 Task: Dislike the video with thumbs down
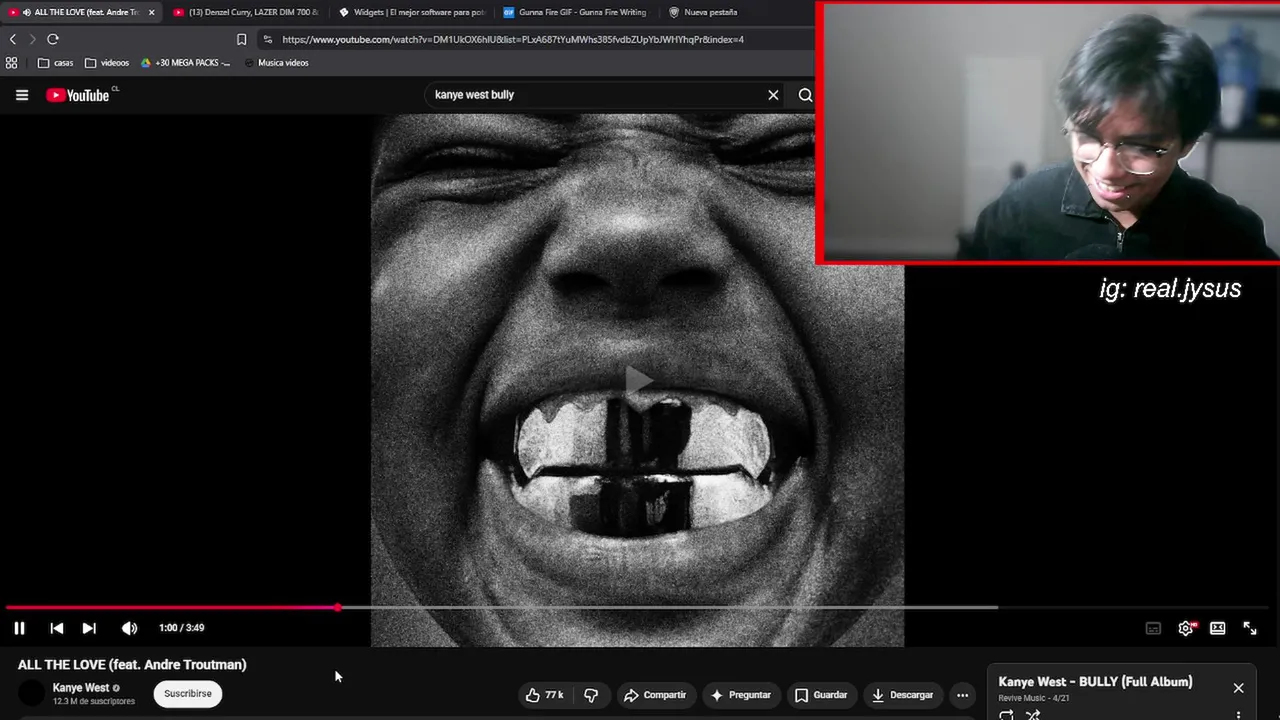point(591,695)
